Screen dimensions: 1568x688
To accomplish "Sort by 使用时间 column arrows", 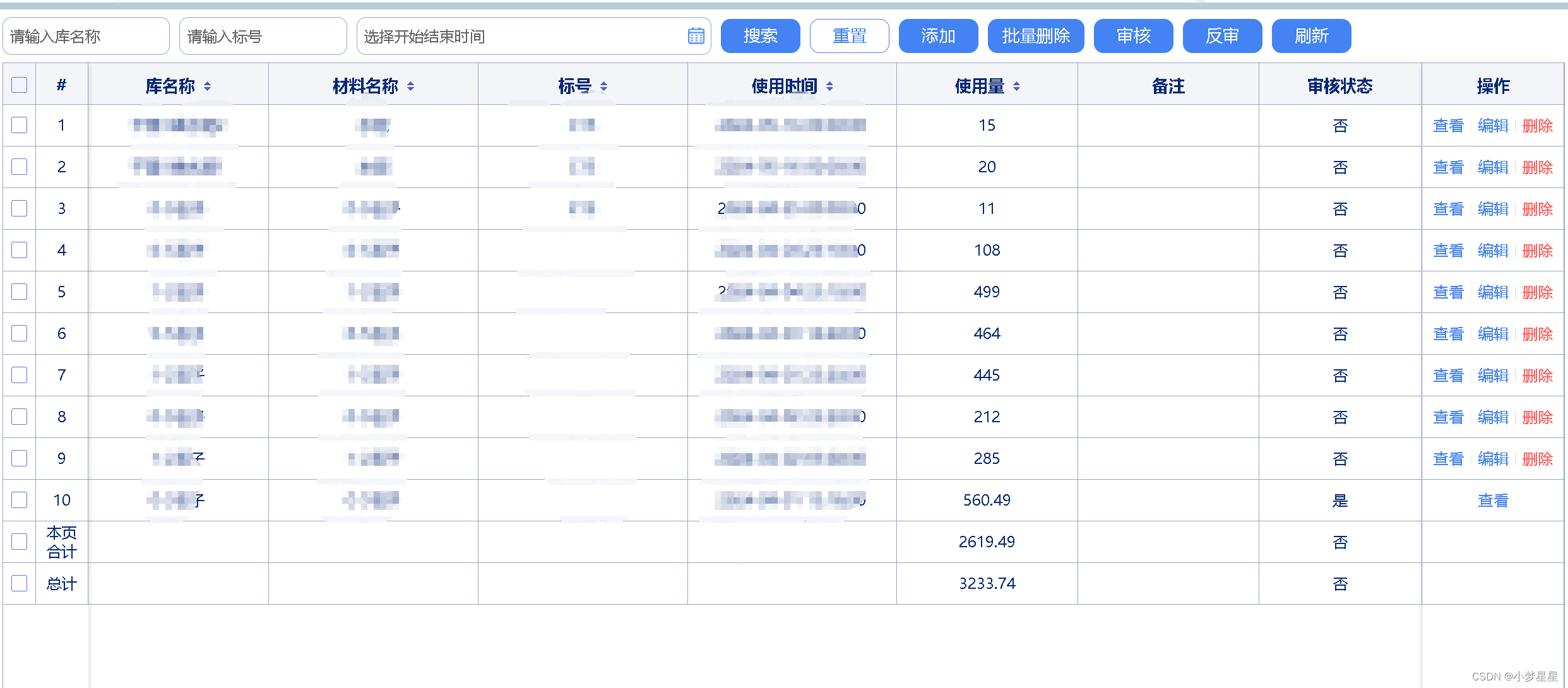I will point(829,86).
